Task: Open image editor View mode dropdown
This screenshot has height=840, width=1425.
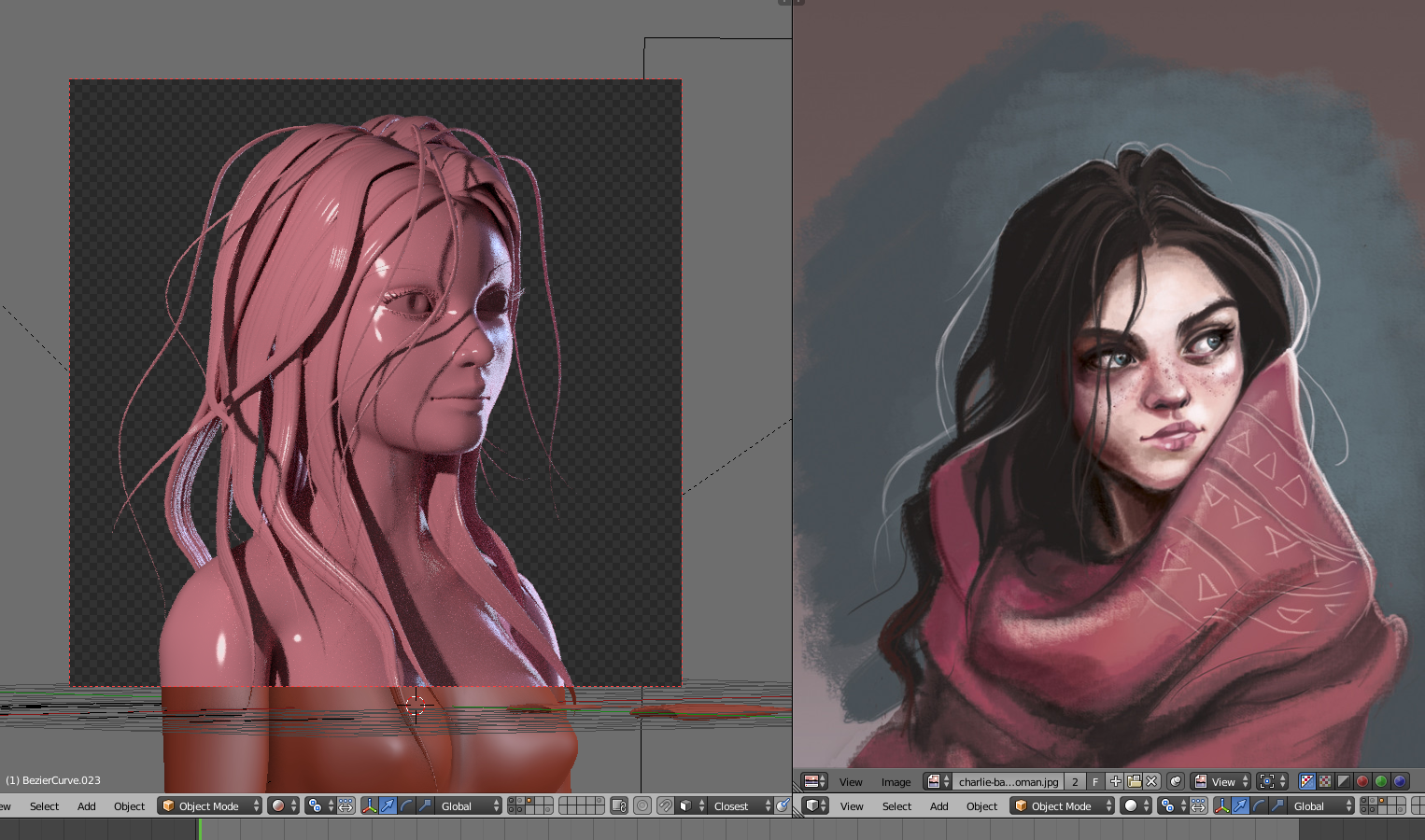Action: (x=1220, y=781)
